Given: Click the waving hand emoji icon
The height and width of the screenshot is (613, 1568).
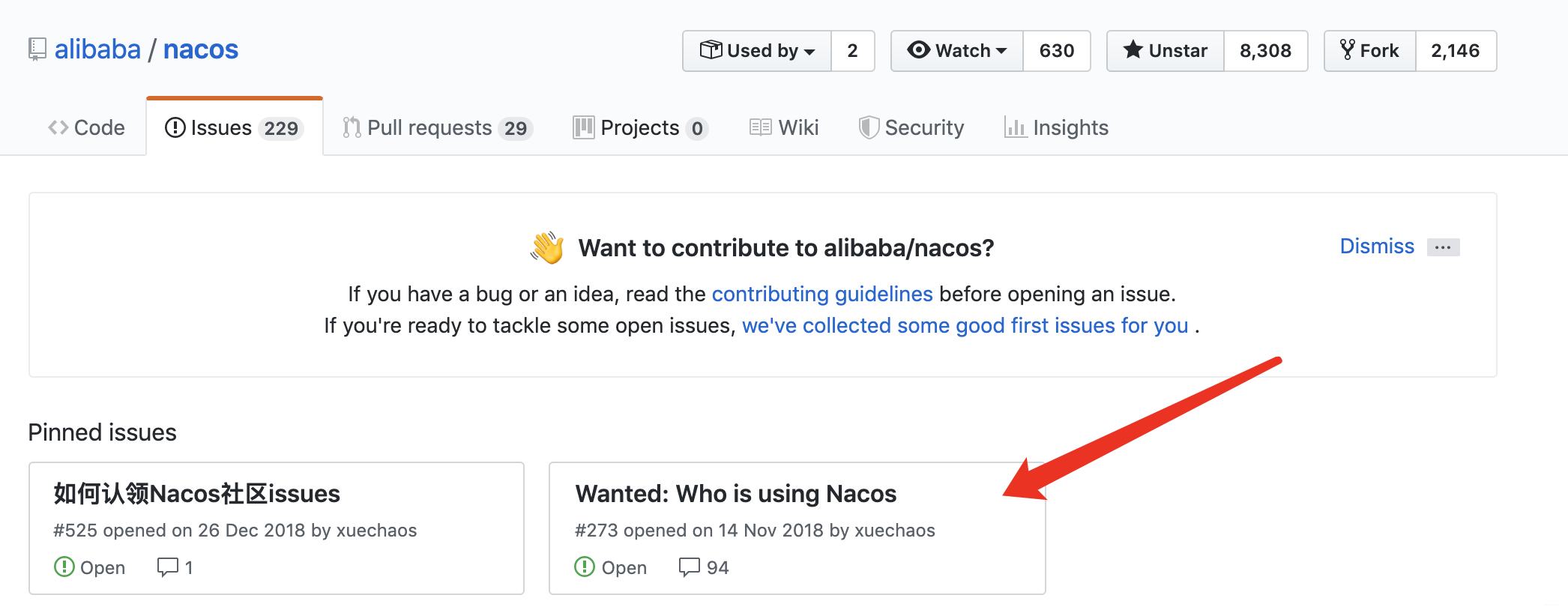Looking at the screenshot, I should pos(547,248).
